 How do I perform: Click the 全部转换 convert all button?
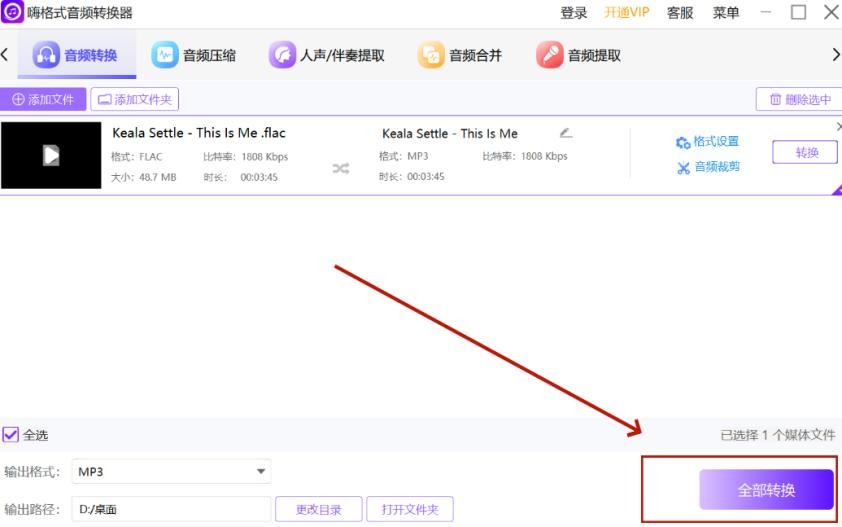tap(766, 490)
